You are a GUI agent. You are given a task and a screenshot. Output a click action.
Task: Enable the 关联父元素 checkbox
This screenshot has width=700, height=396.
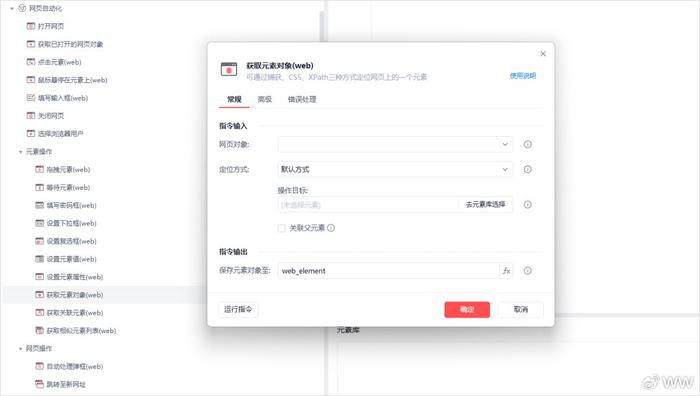282,228
